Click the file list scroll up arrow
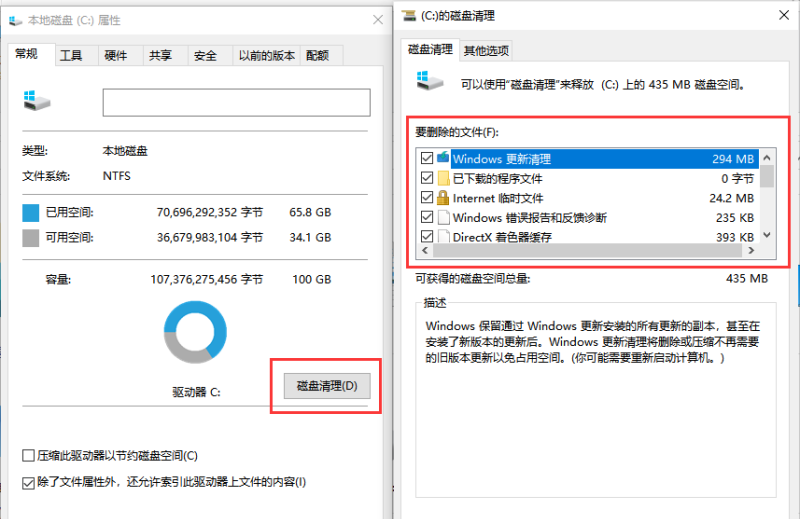800x519 pixels. pyautogui.click(x=767, y=158)
